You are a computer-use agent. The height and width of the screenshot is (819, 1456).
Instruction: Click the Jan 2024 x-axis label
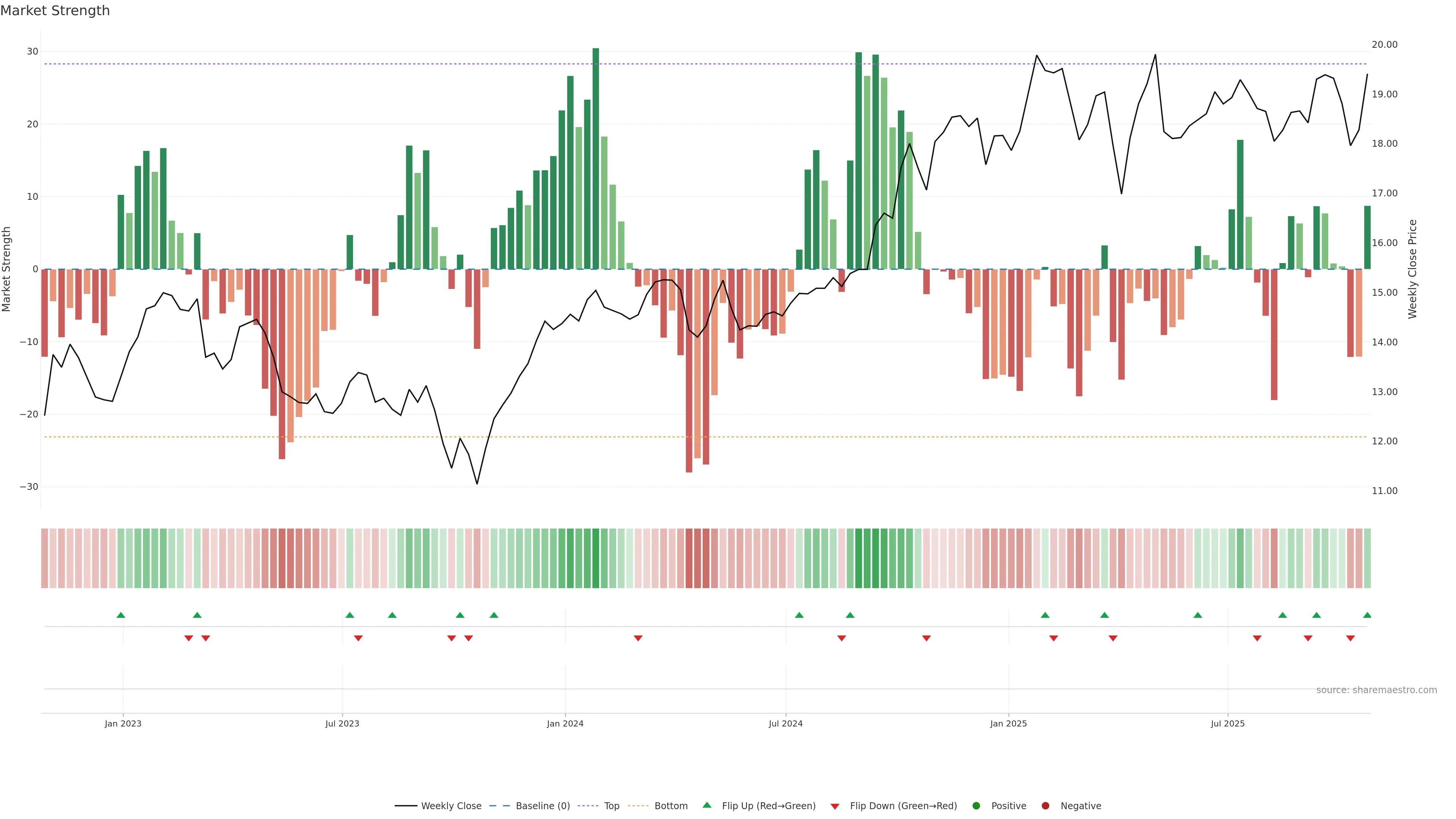(565, 723)
